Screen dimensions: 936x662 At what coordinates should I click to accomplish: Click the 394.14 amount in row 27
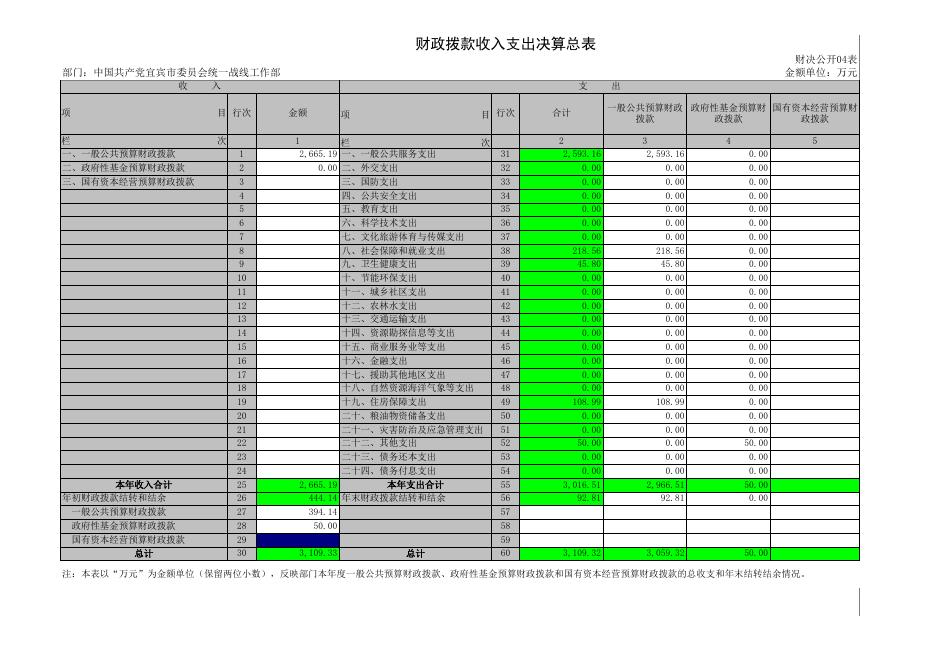tap(298, 512)
